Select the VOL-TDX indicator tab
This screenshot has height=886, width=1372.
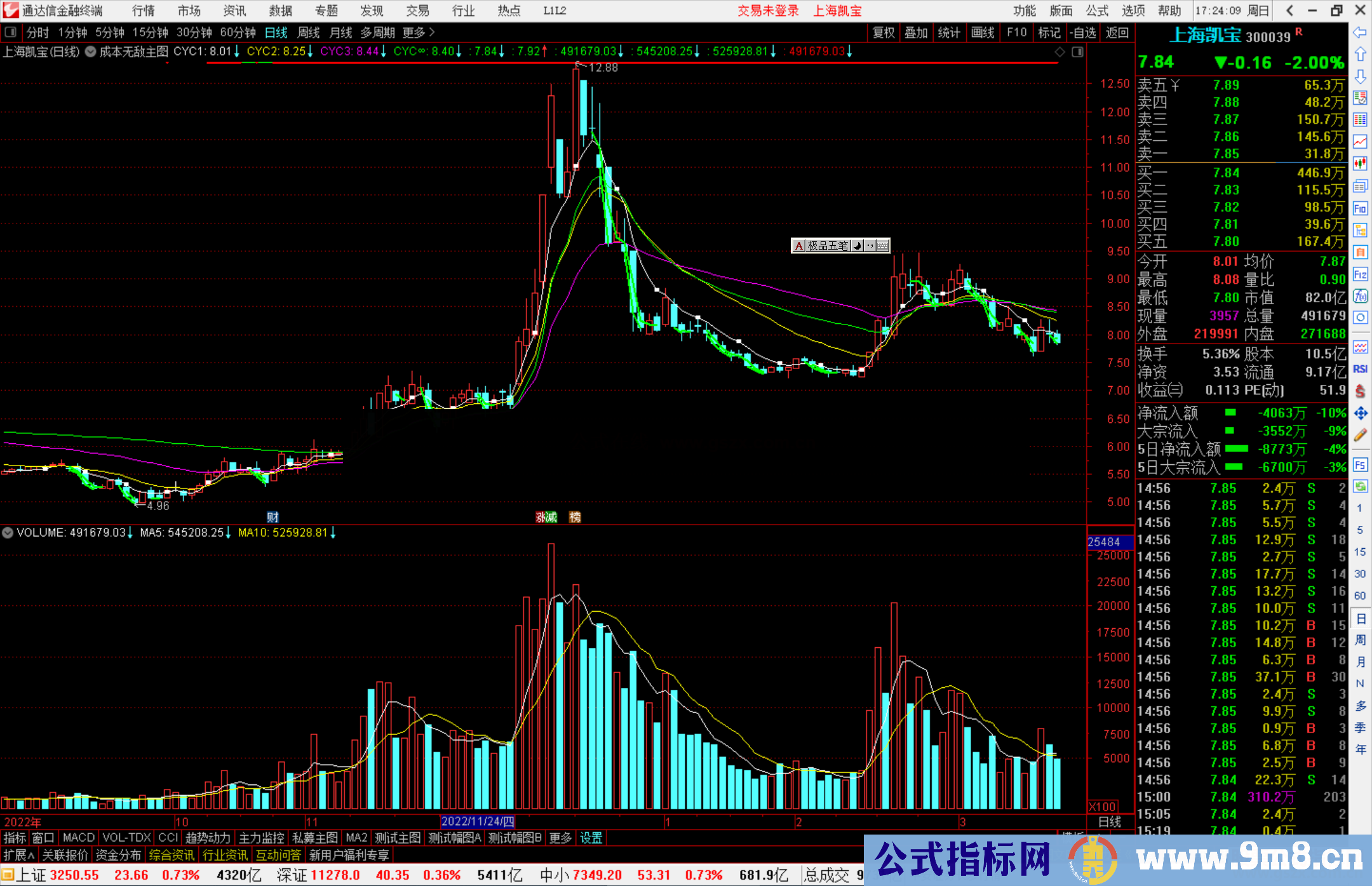[x=127, y=838]
